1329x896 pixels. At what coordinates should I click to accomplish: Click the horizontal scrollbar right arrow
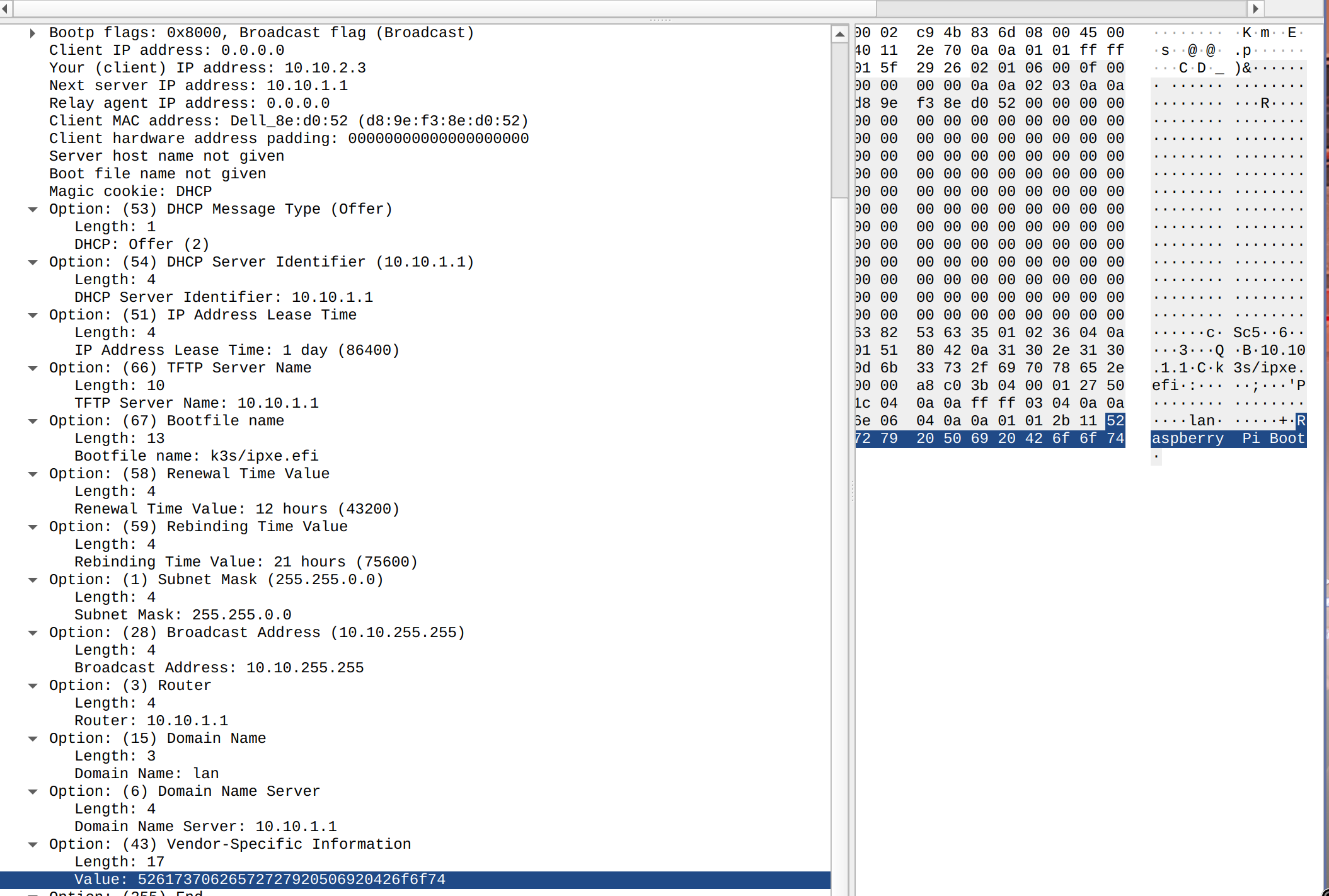coord(1255,8)
